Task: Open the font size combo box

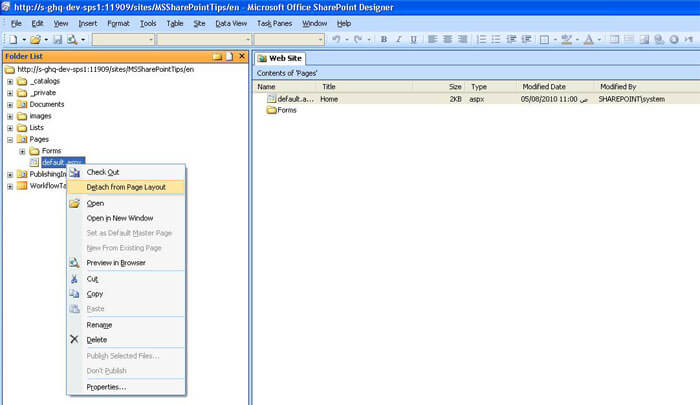Action: [288, 39]
